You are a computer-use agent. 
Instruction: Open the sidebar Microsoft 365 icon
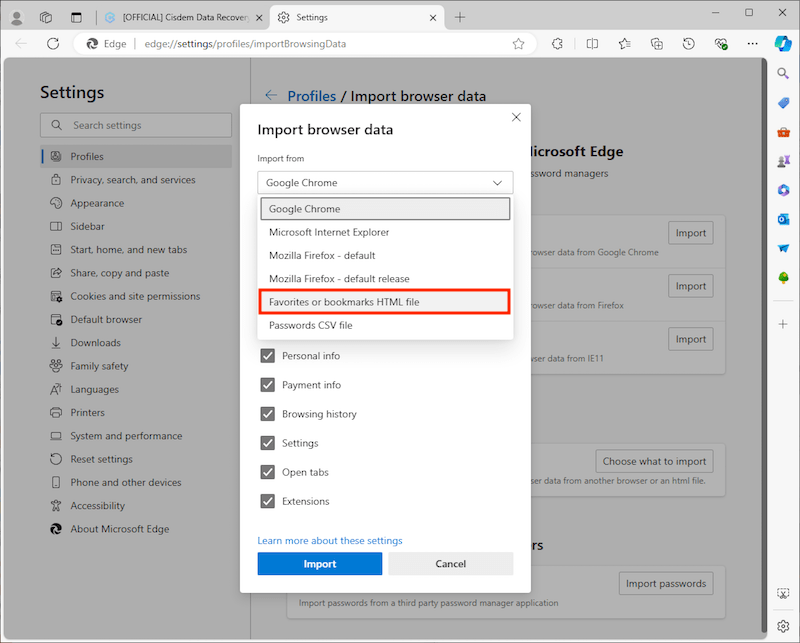coord(783,190)
